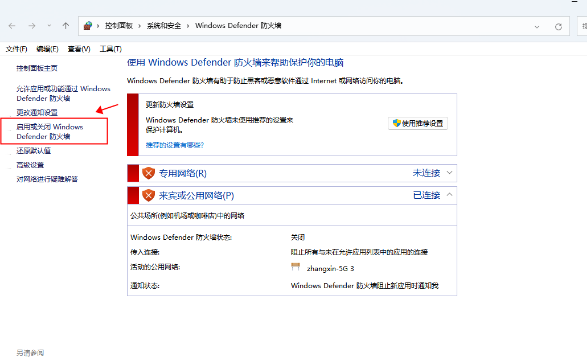
Task: Click 专用网络(R) section header
Action: [183, 173]
